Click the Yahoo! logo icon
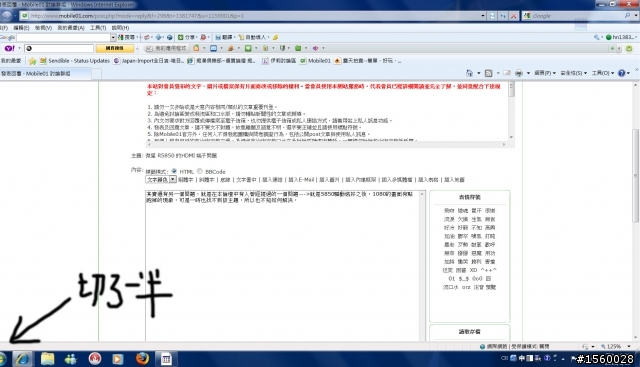 click(9, 48)
